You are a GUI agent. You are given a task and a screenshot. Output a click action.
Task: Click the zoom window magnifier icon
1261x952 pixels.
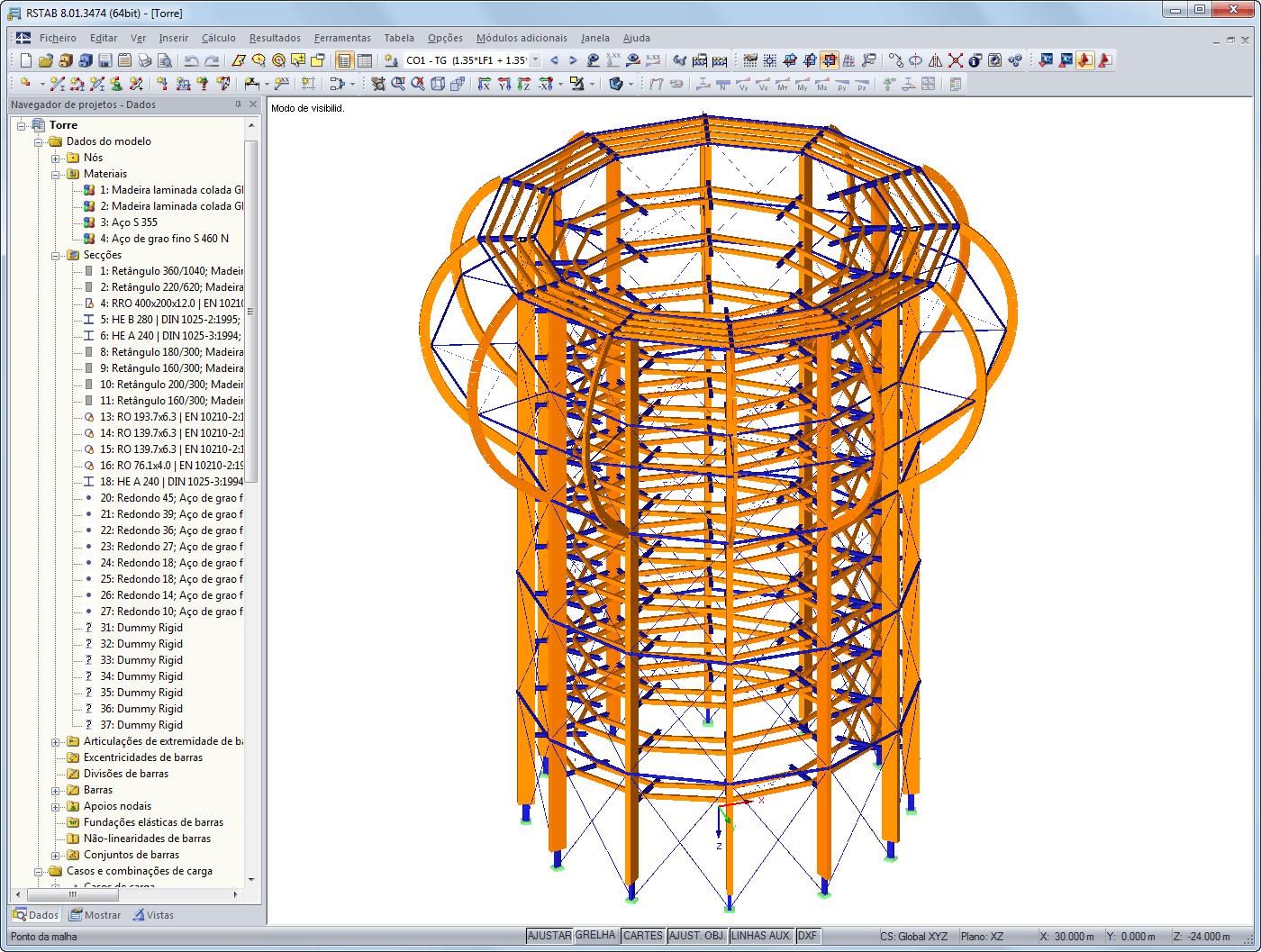(x=397, y=84)
